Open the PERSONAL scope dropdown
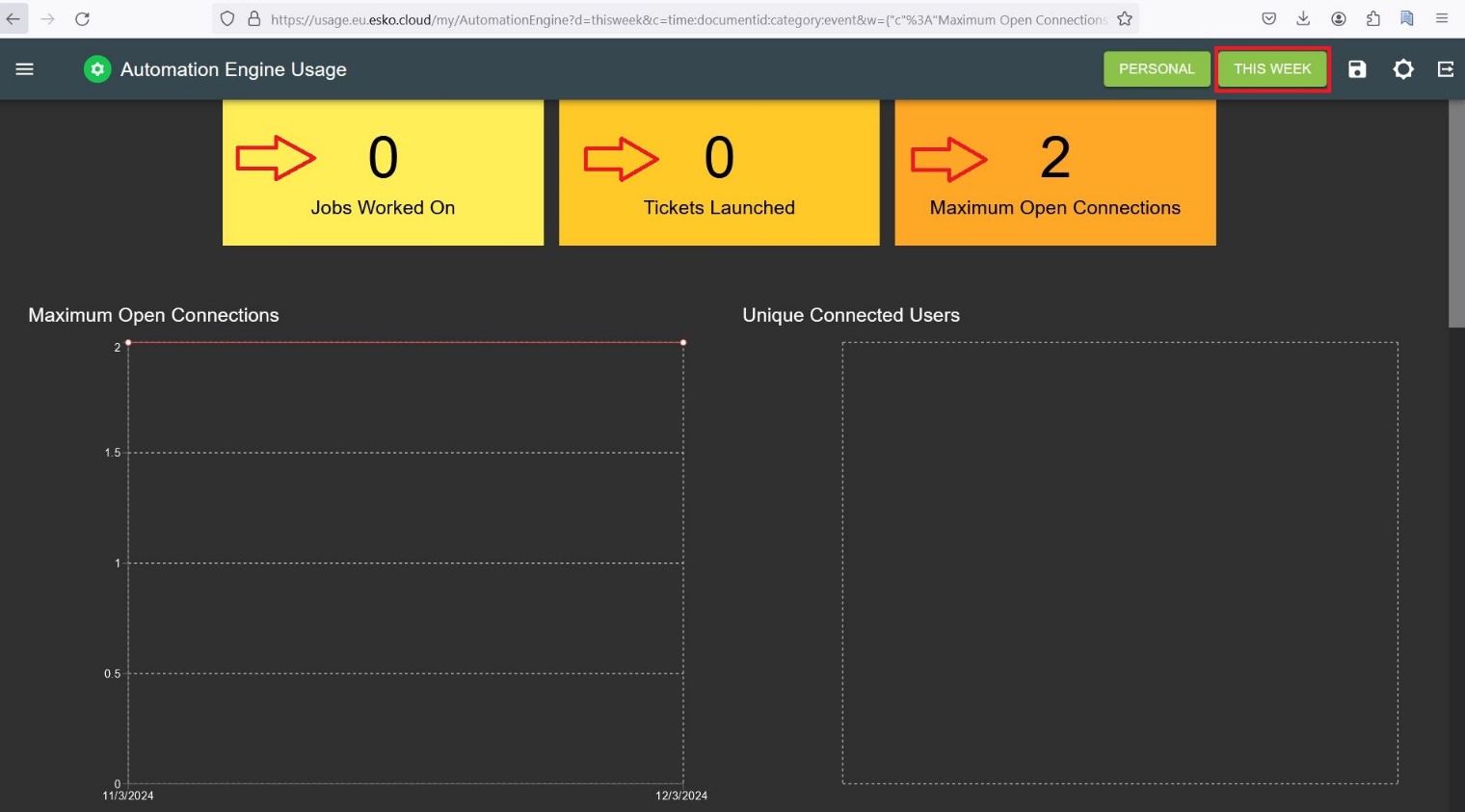1465x812 pixels. tap(1157, 68)
